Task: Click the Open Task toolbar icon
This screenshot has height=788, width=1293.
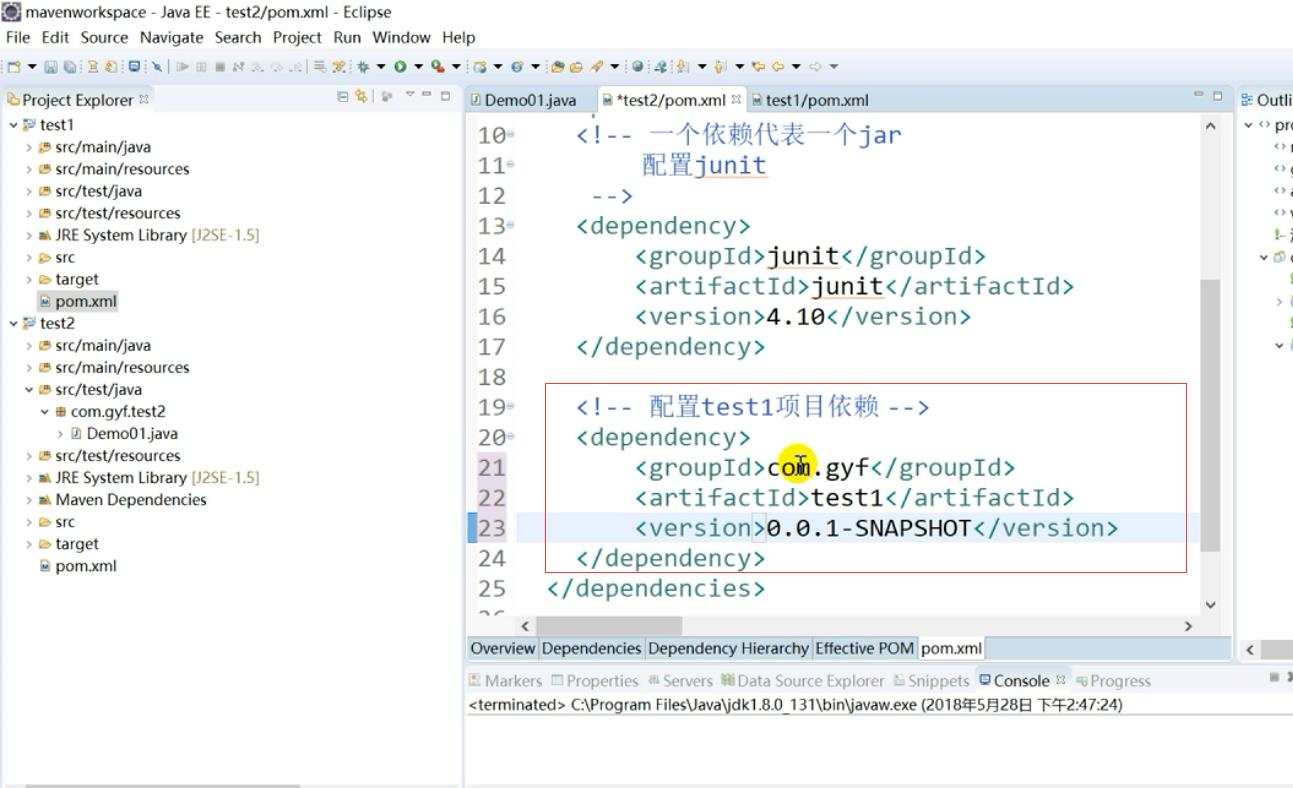Action: 576,67
